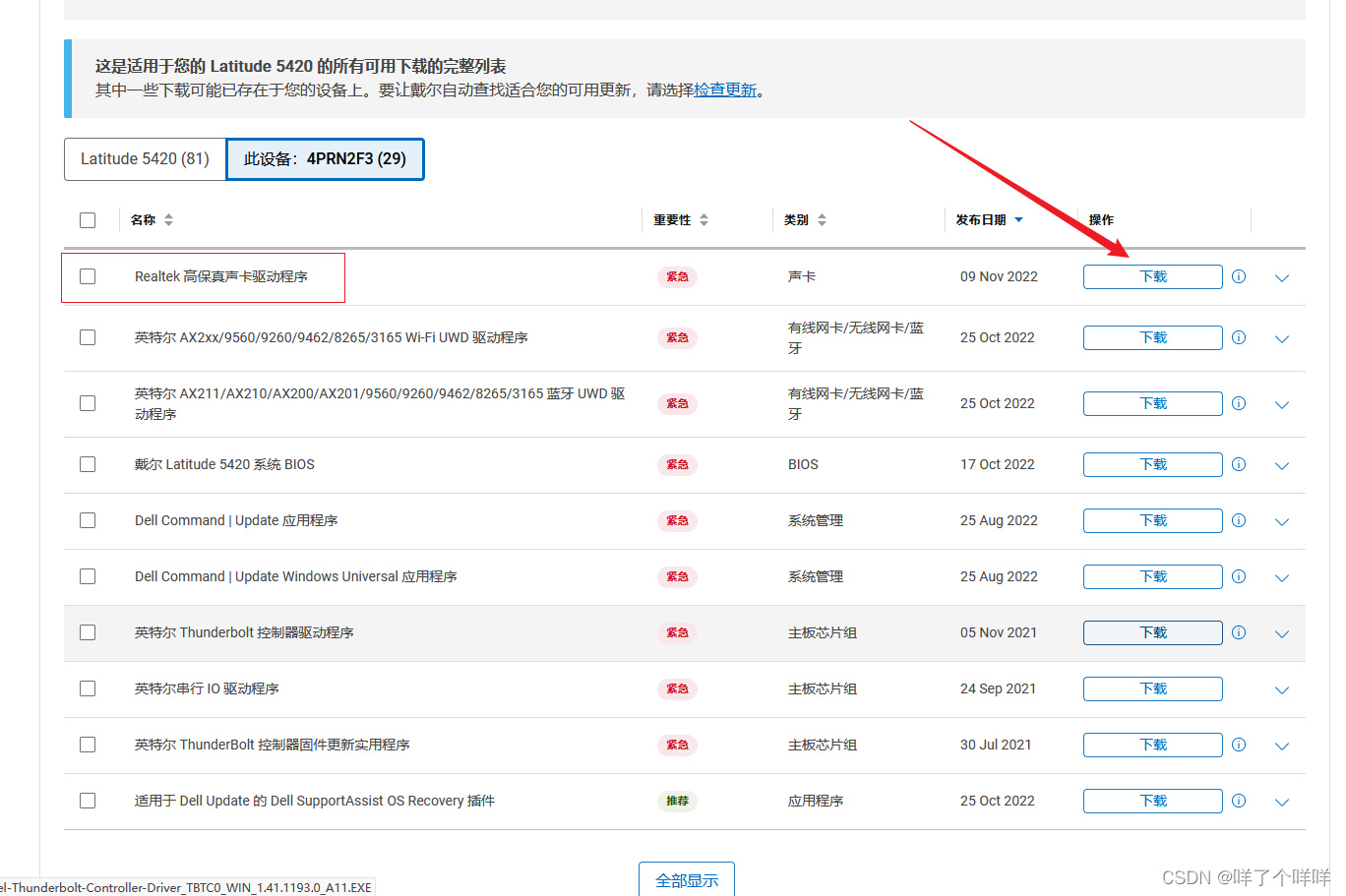Click the 全部显示 button

(x=687, y=879)
